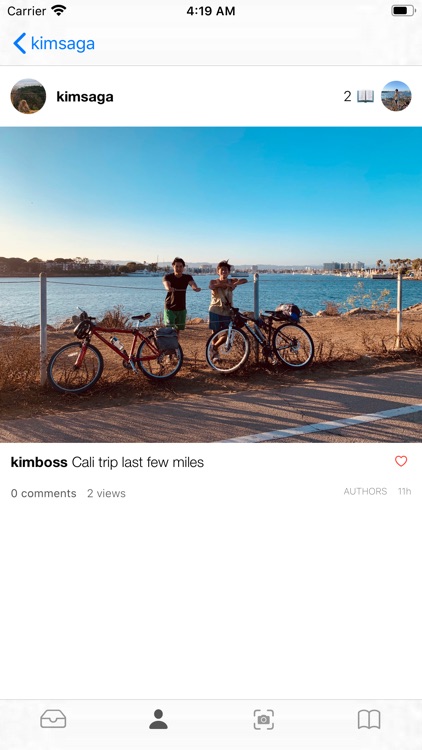Tap the open book icon beside 2

pos(366,96)
